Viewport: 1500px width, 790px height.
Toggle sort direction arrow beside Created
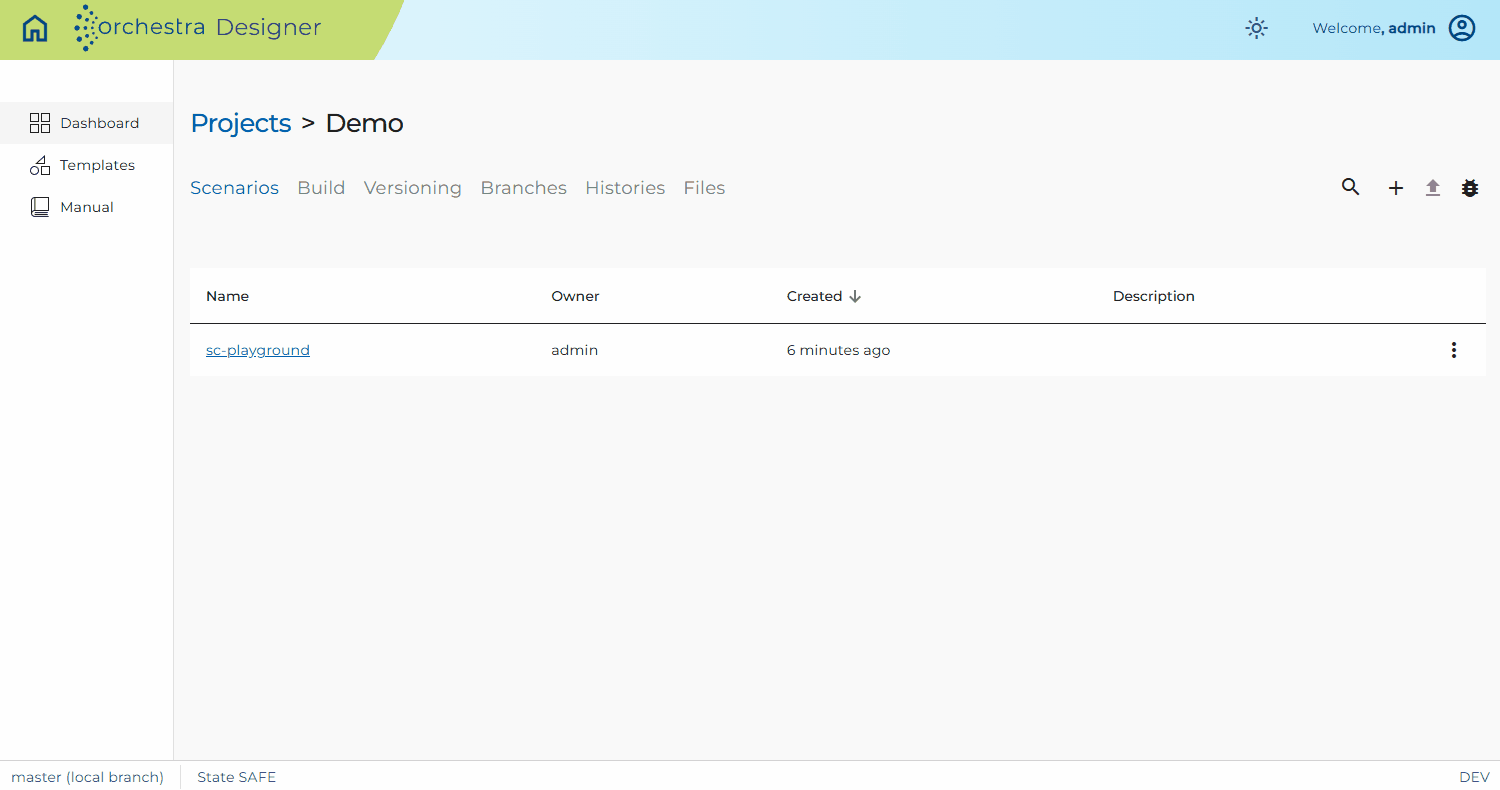click(x=855, y=296)
